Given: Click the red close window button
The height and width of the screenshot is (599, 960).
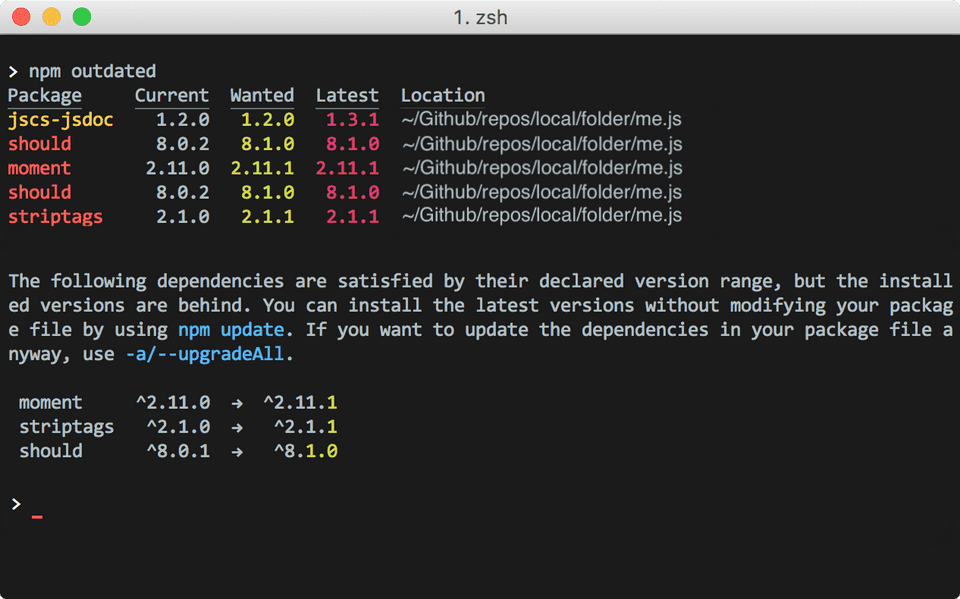Looking at the screenshot, I should coord(21,17).
